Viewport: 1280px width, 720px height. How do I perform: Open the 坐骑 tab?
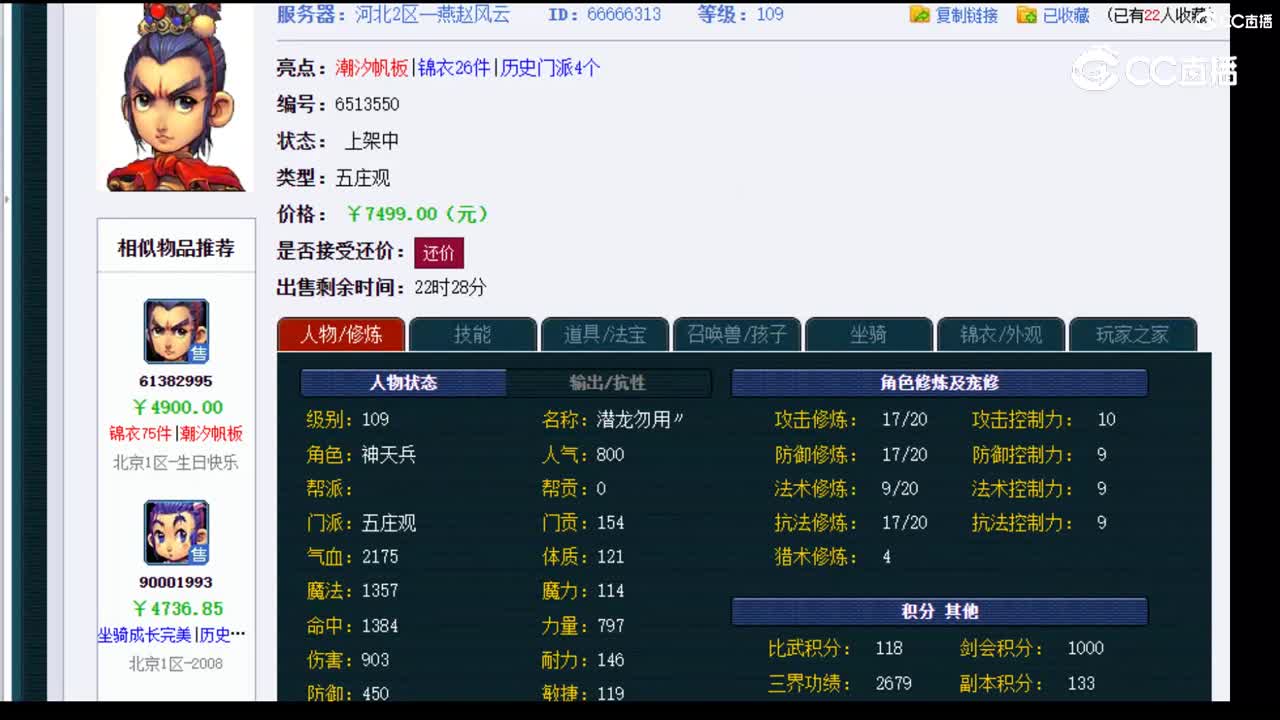point(868,336)
